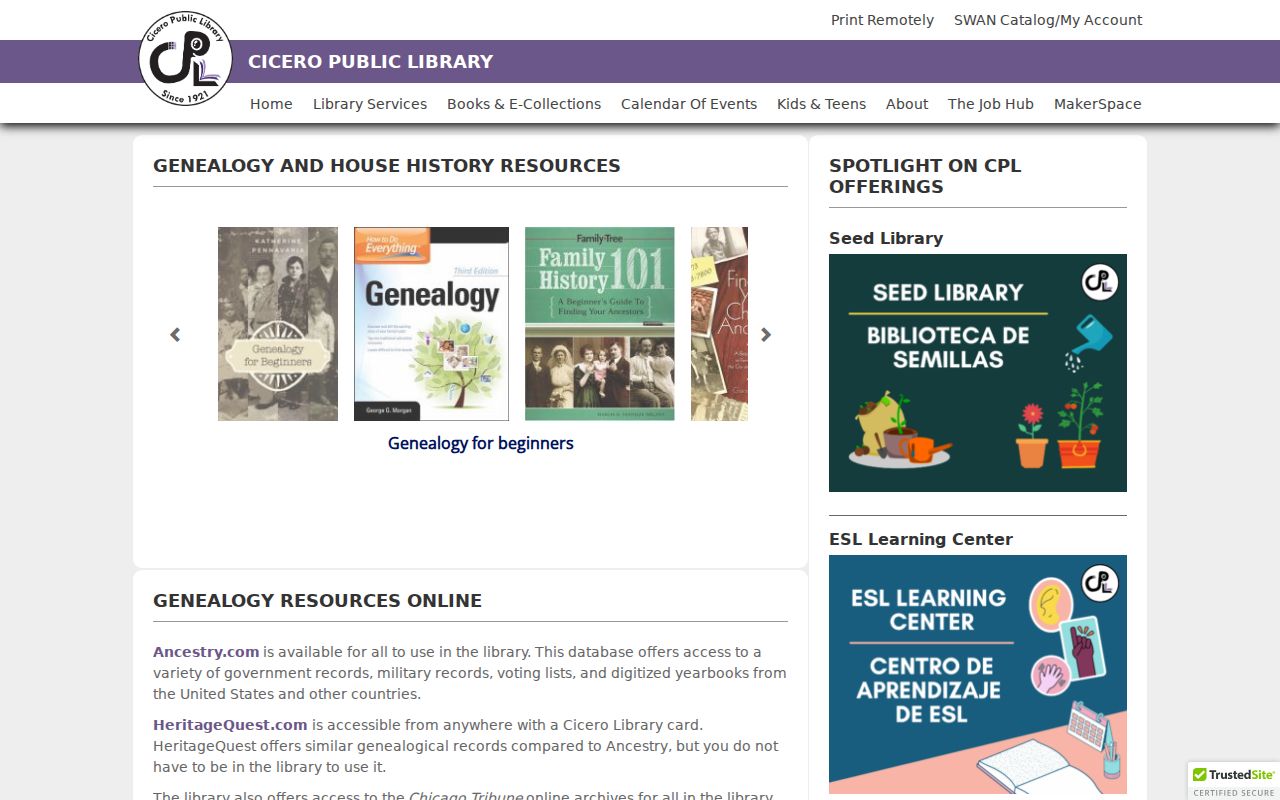
Task: Open the Genealogy for beginners caption link
Action: (481, 443)
